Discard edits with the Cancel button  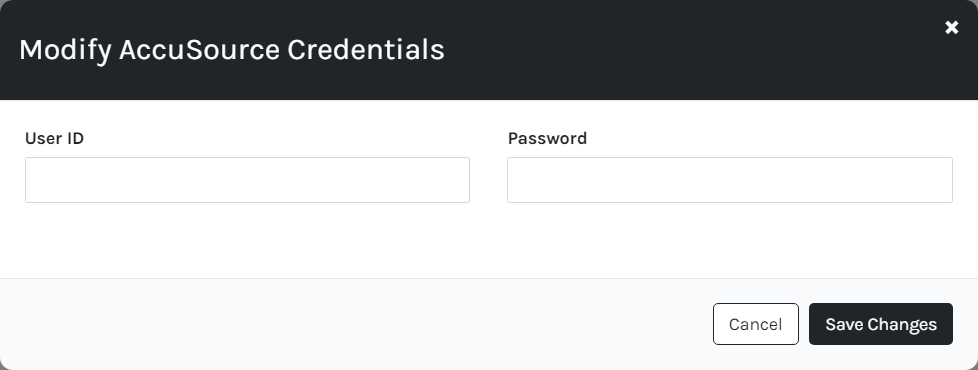pyautogui.click(x=755, y=324)
